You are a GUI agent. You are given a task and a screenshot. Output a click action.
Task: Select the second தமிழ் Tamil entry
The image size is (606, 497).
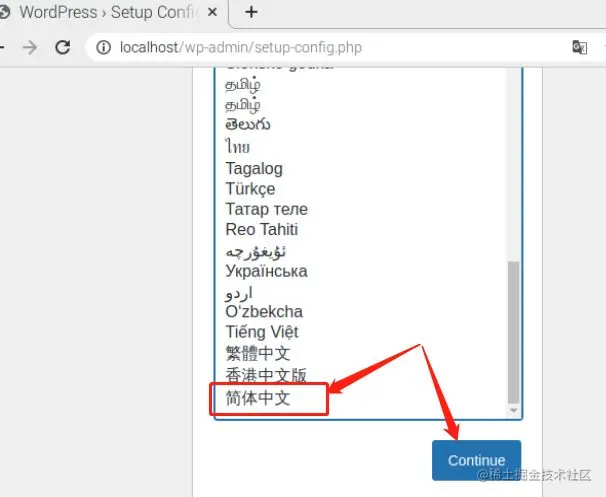(243, 105)
